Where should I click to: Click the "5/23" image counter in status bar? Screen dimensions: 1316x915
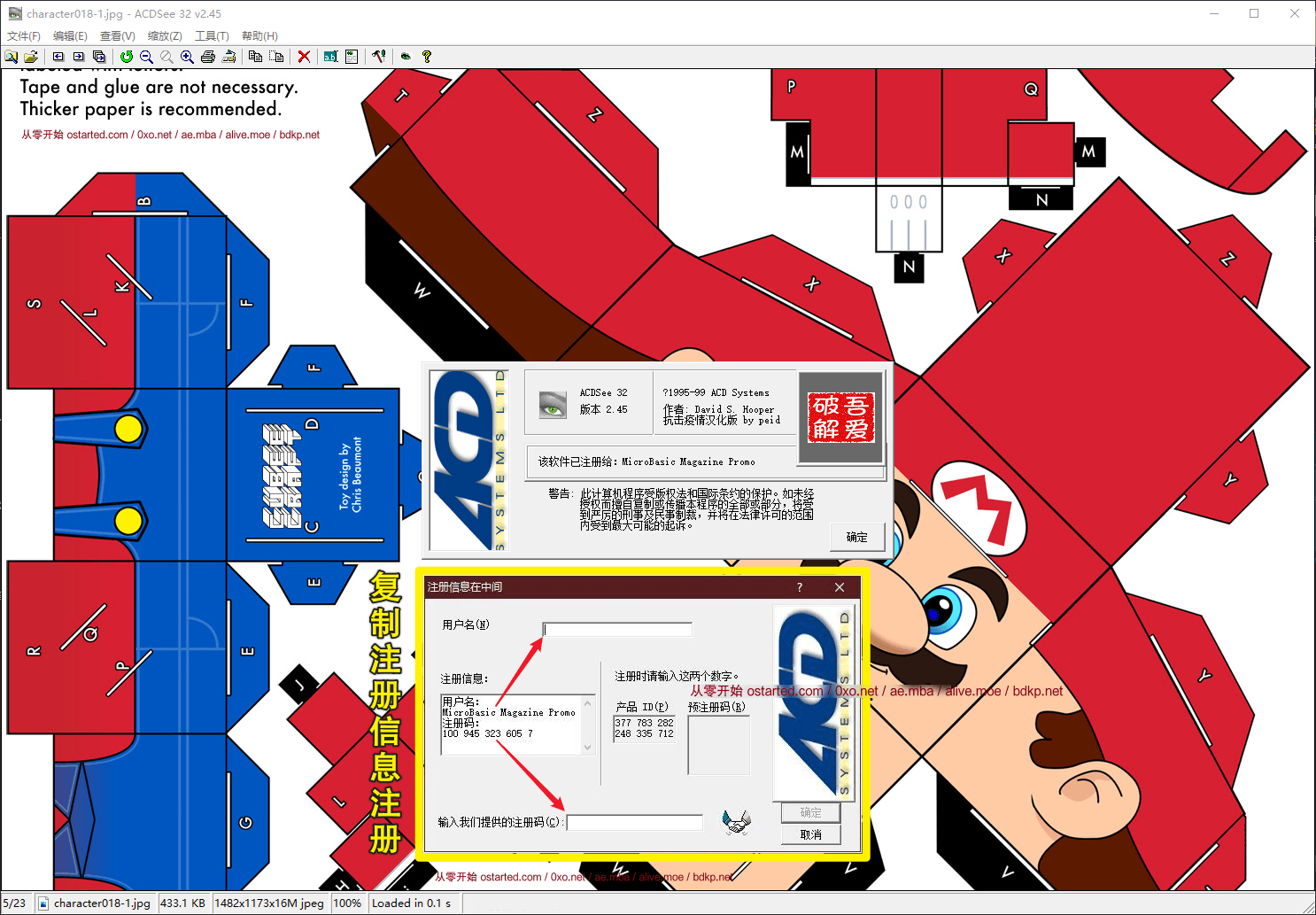(x=15, y=903)
